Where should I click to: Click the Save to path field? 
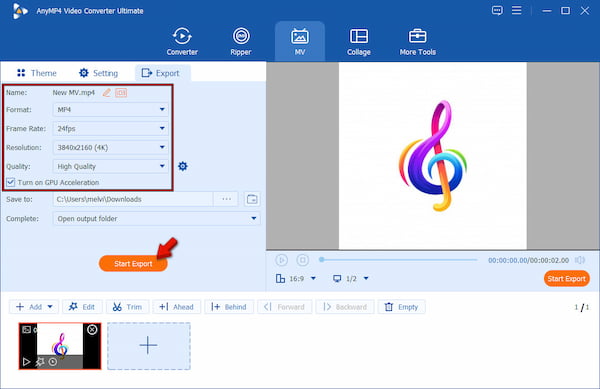pyautogui.click(x=133, y=199)
